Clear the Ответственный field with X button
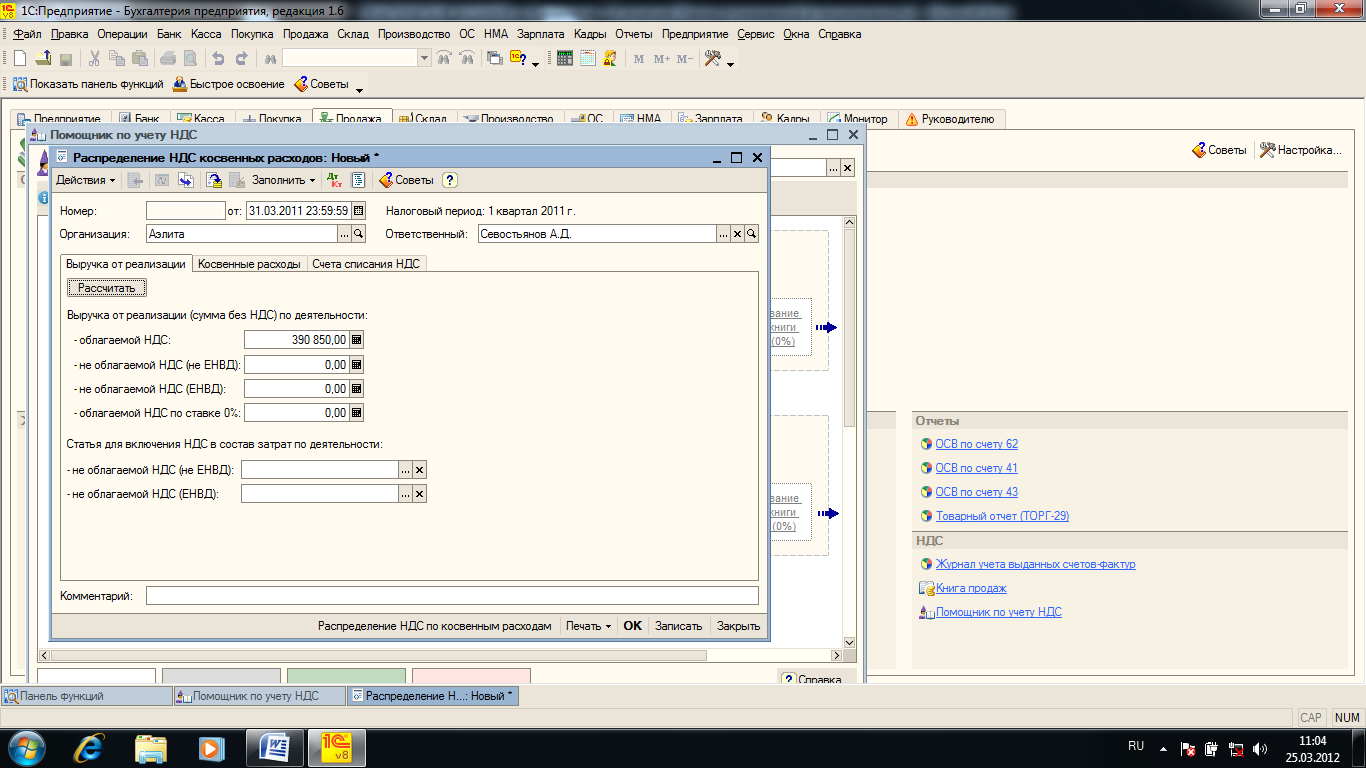 737,234
